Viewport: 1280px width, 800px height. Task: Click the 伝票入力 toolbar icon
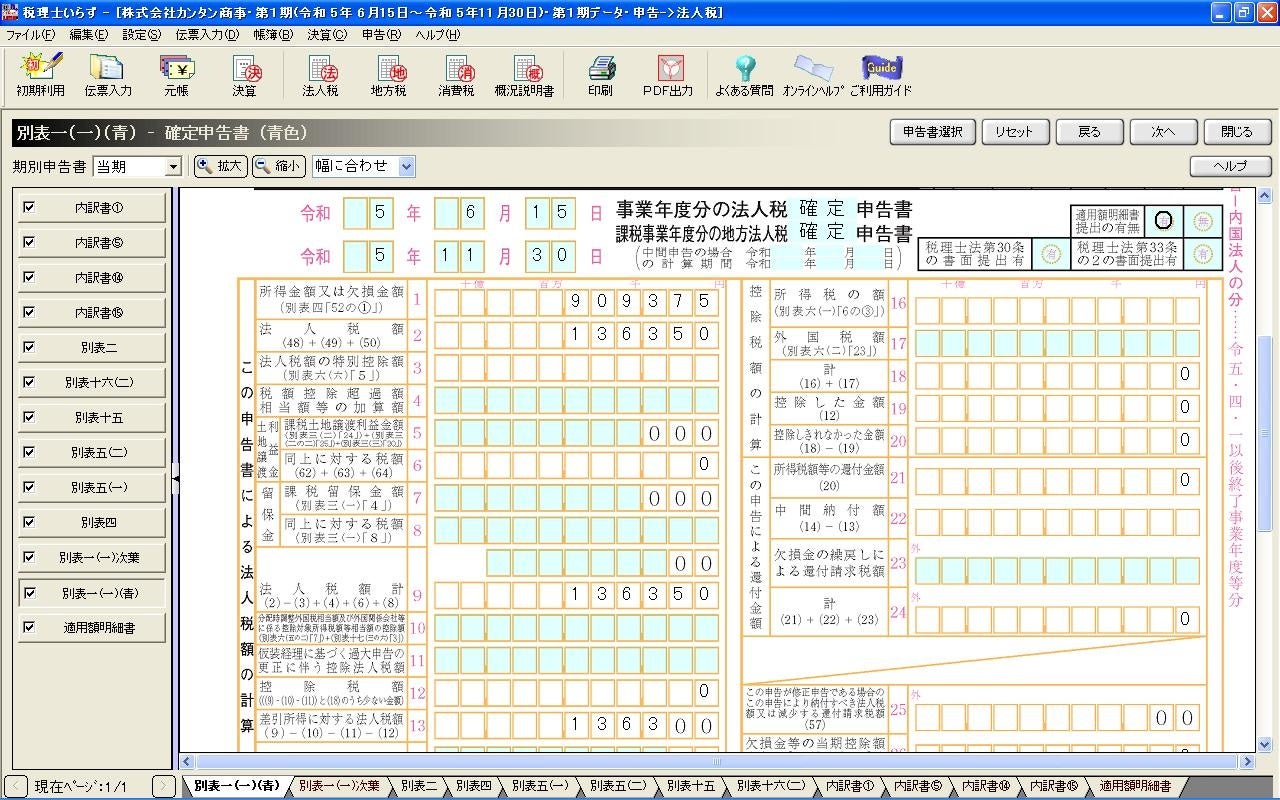click(x=108, y=75)
